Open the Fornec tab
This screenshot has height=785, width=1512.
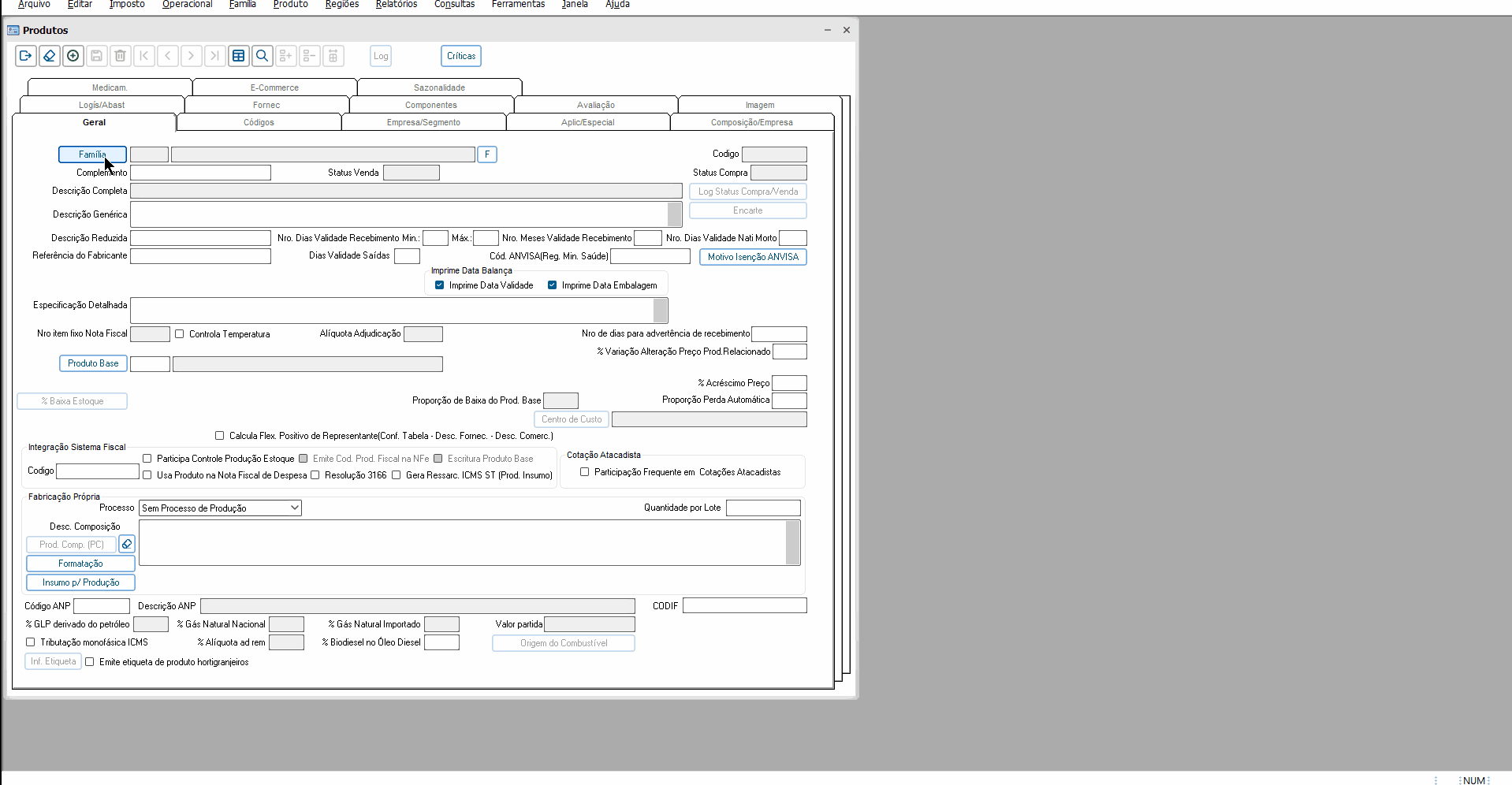point(266,105)
